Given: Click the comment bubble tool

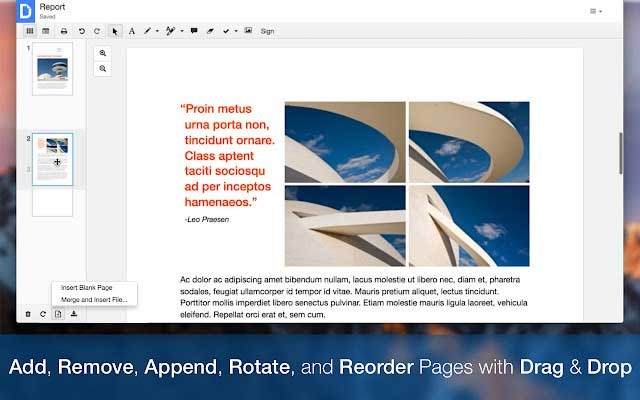Looking at the screenshot, I should tap(194, 31).
